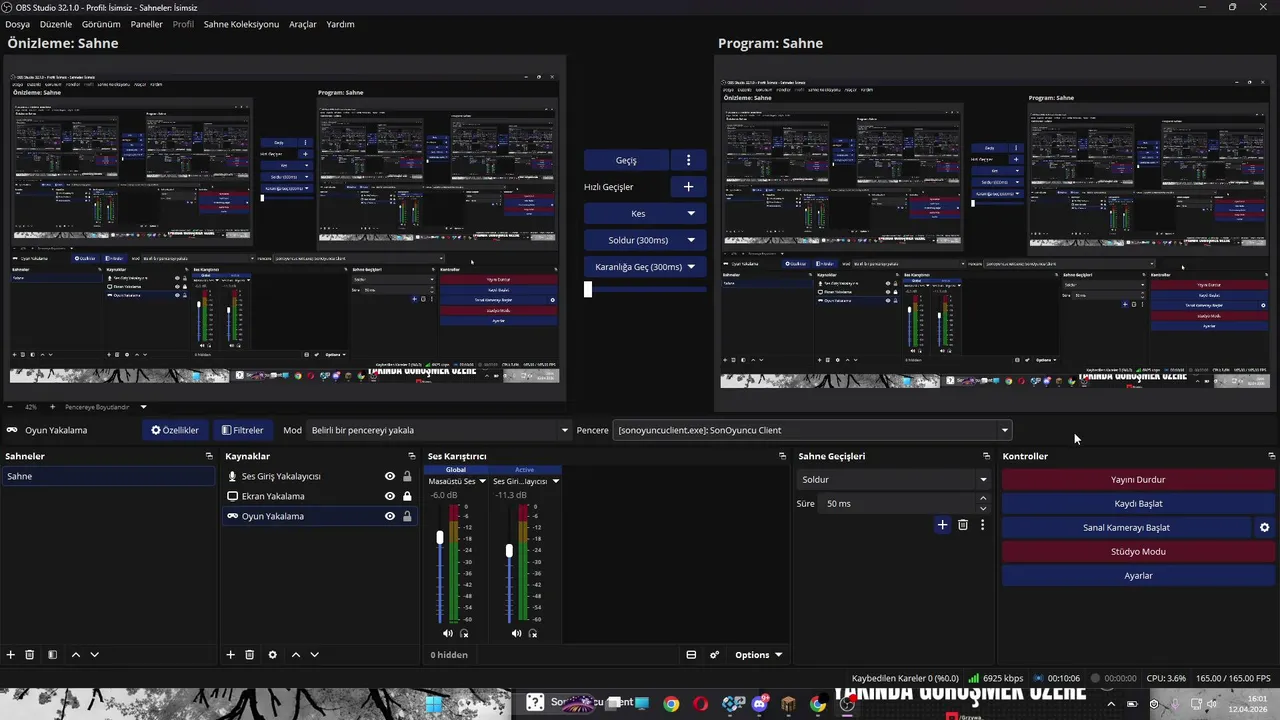
Task: Open advanced audio properties gears icon
Action: pyautogui.click(x=714, y=655)
